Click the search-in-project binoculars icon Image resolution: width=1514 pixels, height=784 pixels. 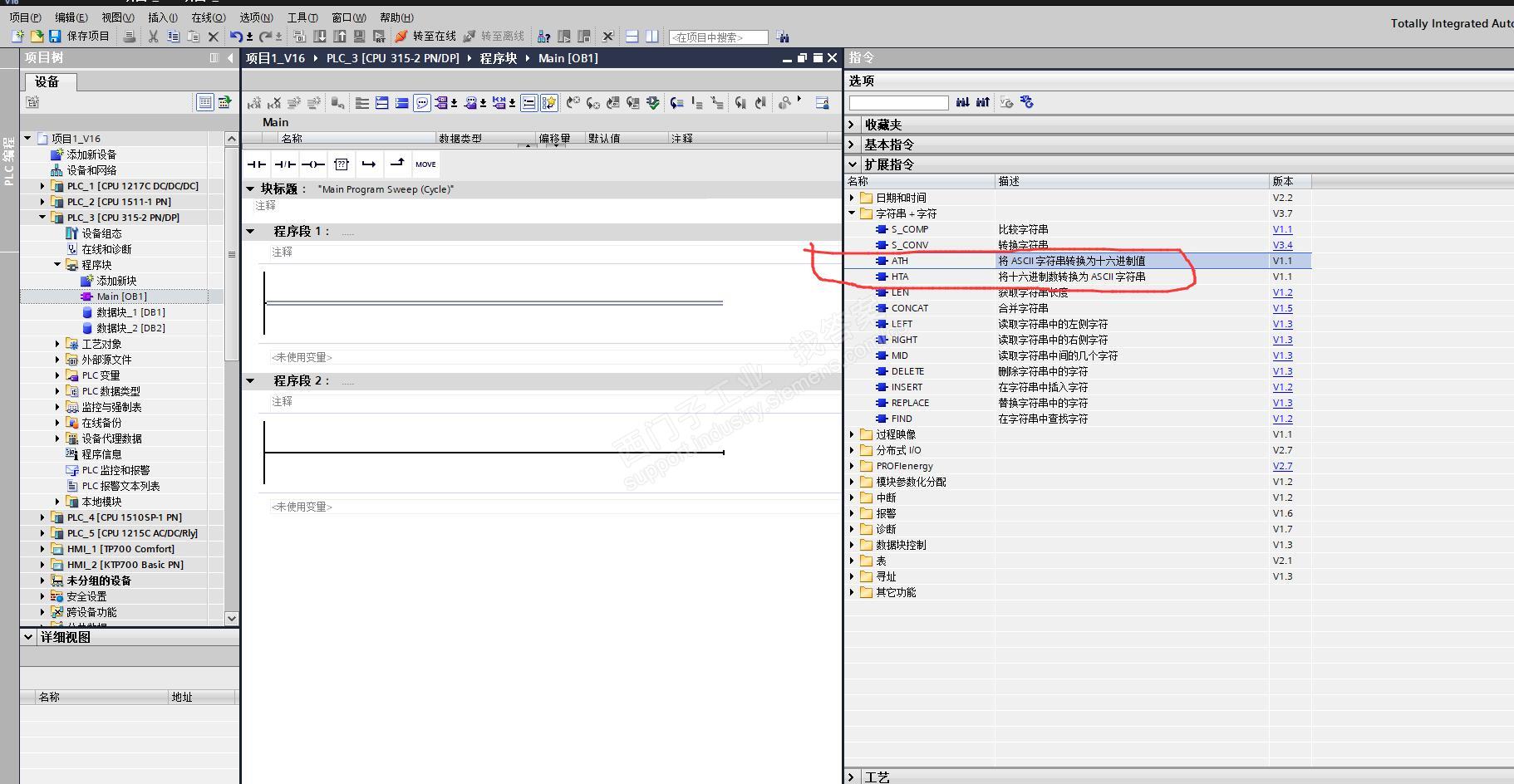pyautogui.click(x=782, y=37)
